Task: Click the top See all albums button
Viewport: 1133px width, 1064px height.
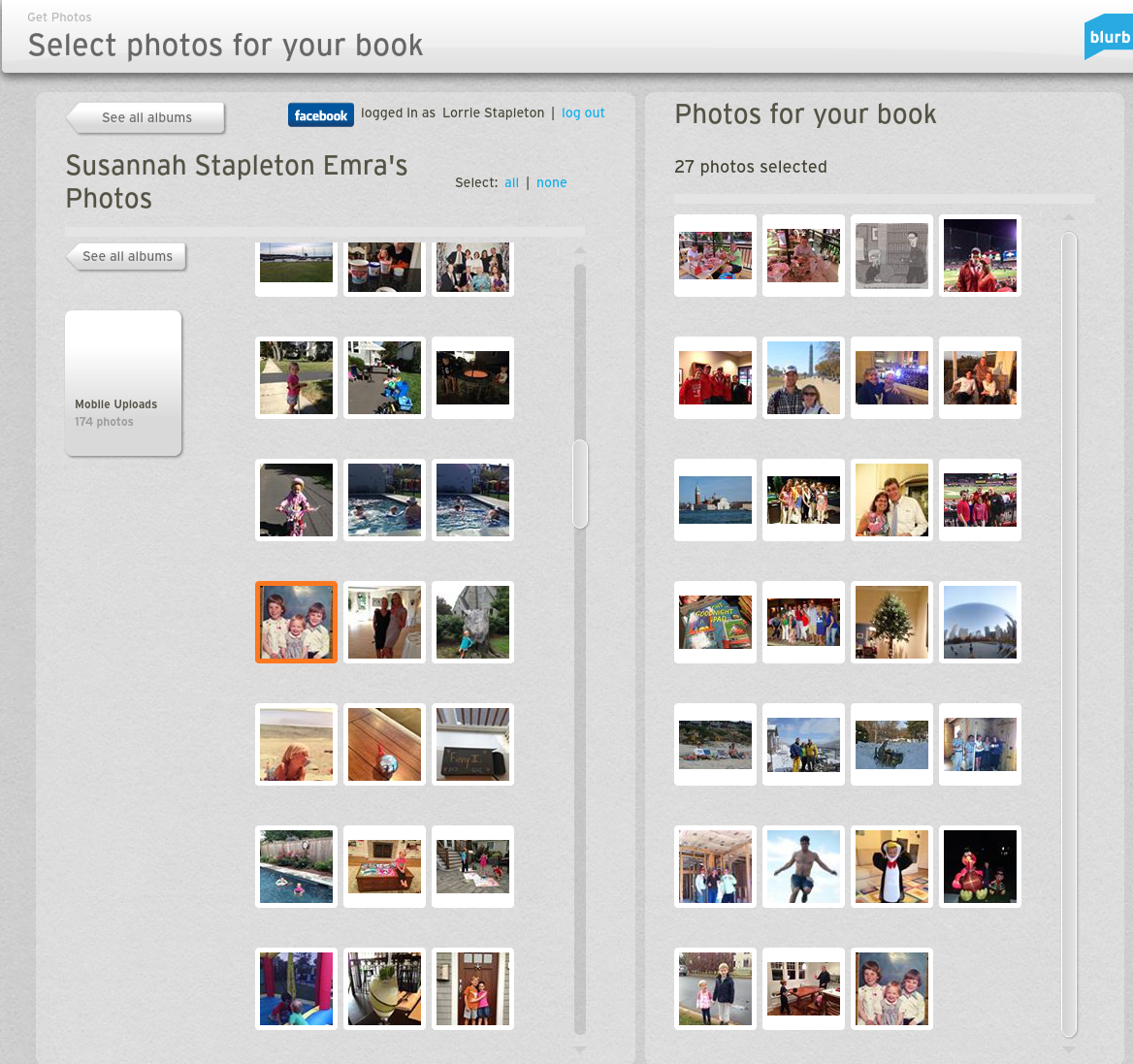Action: coord(146,117)
